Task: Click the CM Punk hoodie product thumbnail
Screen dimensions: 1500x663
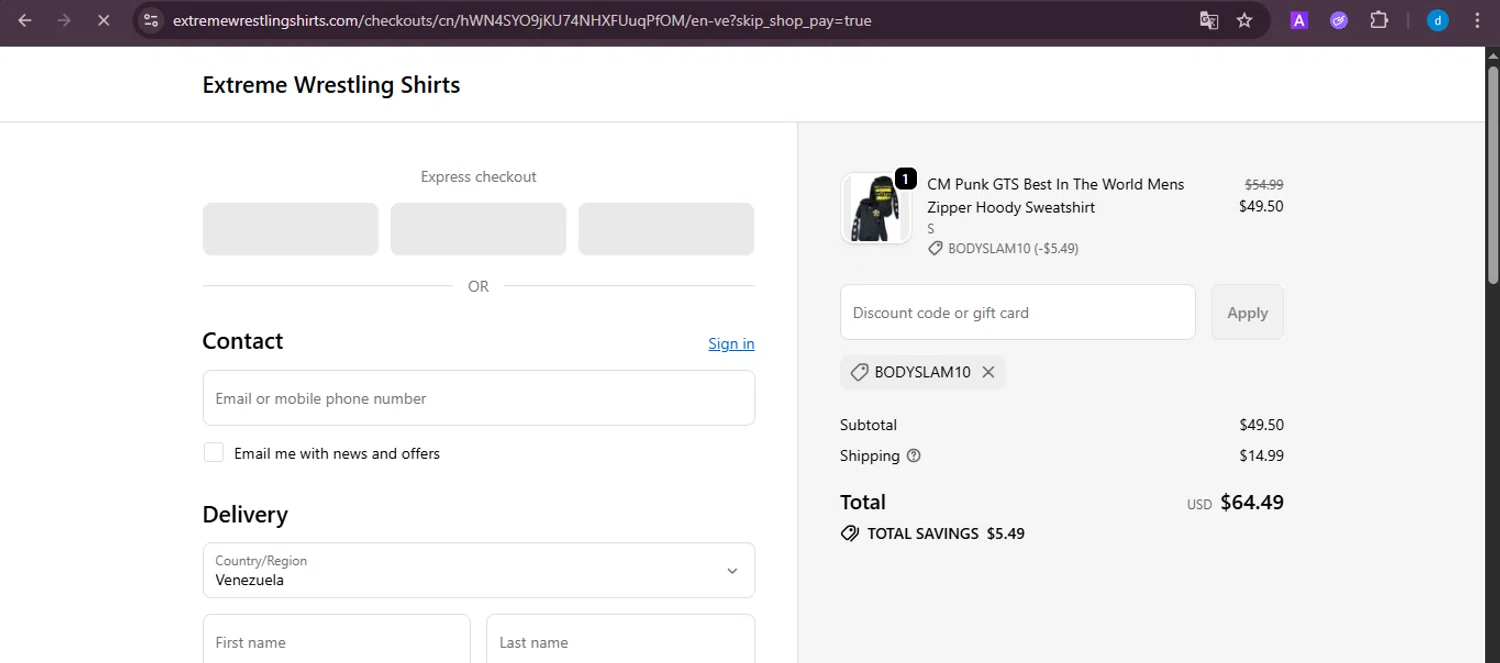Action: (876, 208)
